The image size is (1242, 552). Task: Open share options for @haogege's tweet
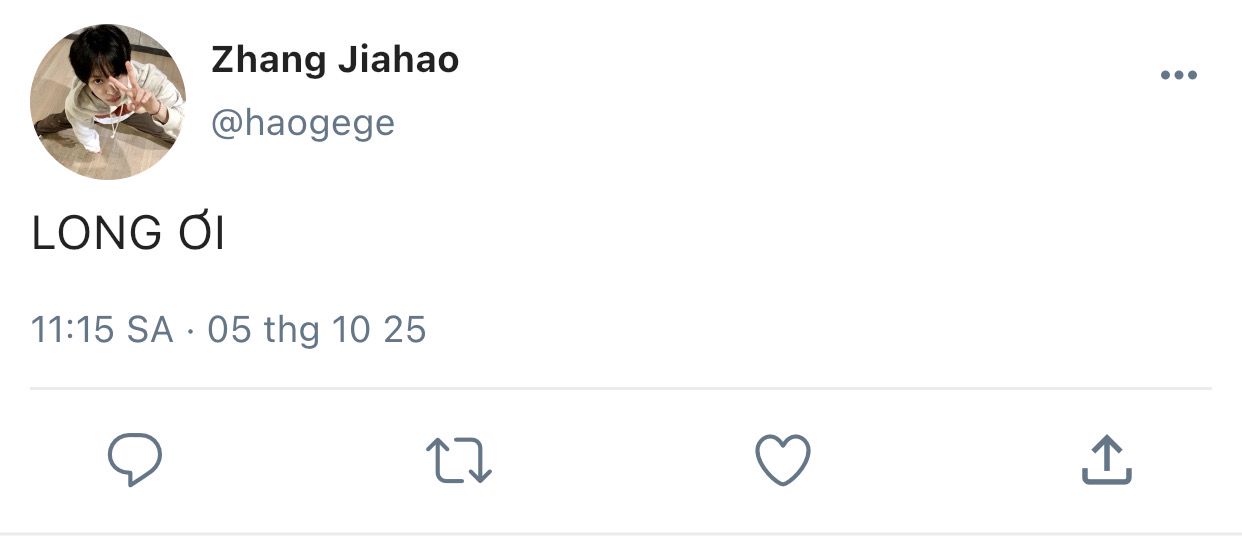[x=1107, y=460]
